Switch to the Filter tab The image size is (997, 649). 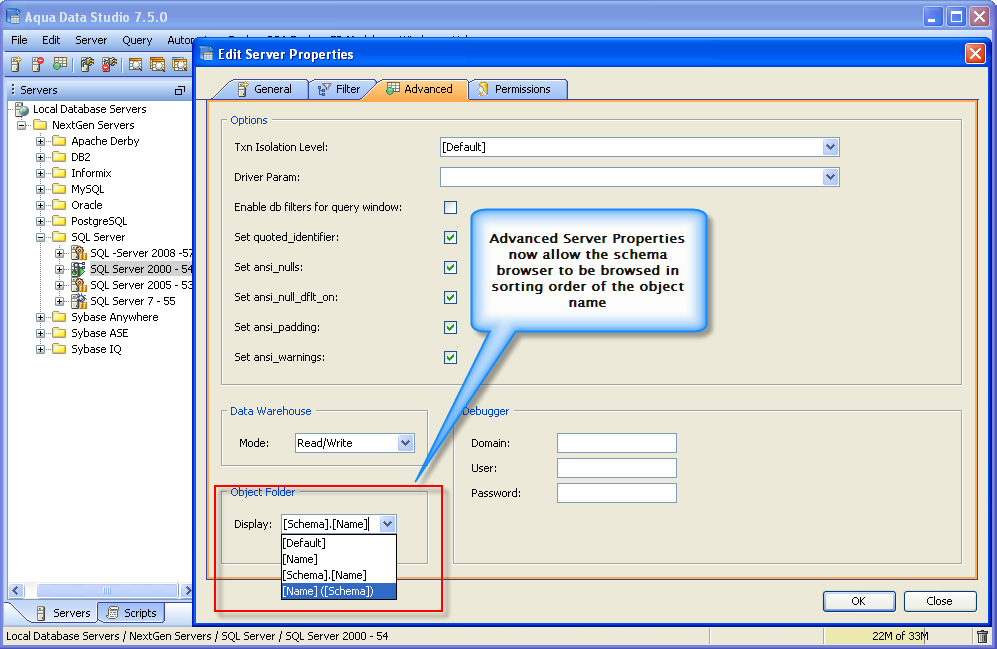340,89
